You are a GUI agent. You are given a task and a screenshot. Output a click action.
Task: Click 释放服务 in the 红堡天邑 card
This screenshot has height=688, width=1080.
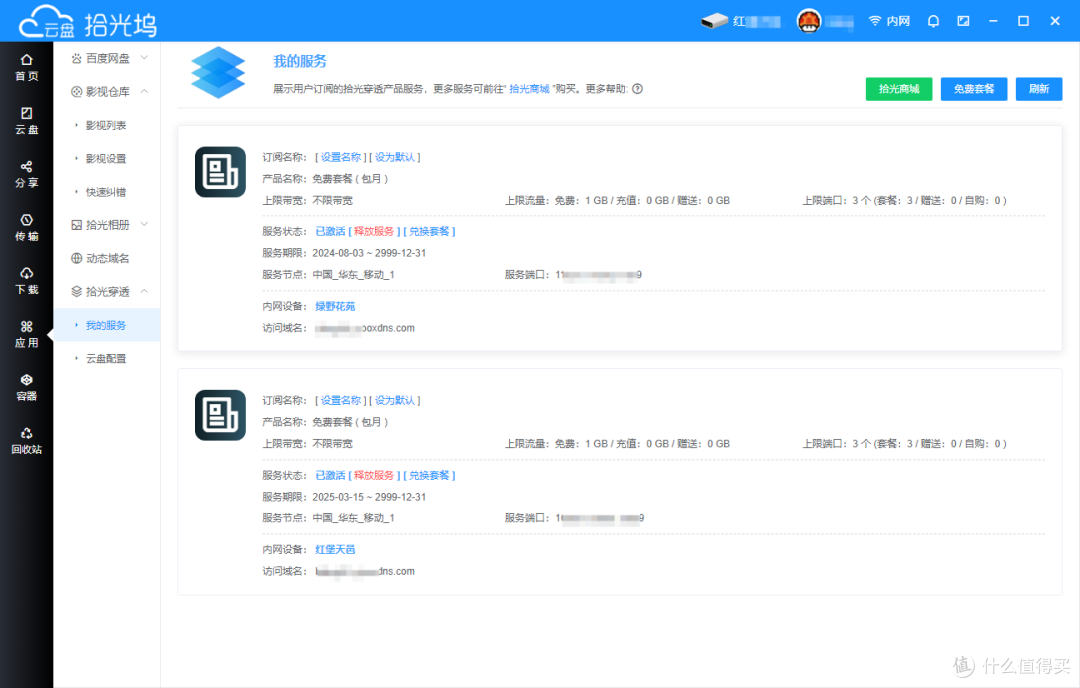click(x=374, y=475)
